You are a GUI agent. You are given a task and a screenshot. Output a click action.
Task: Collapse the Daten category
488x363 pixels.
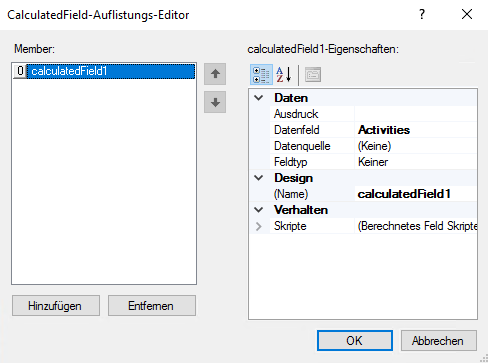pos(259,98)
